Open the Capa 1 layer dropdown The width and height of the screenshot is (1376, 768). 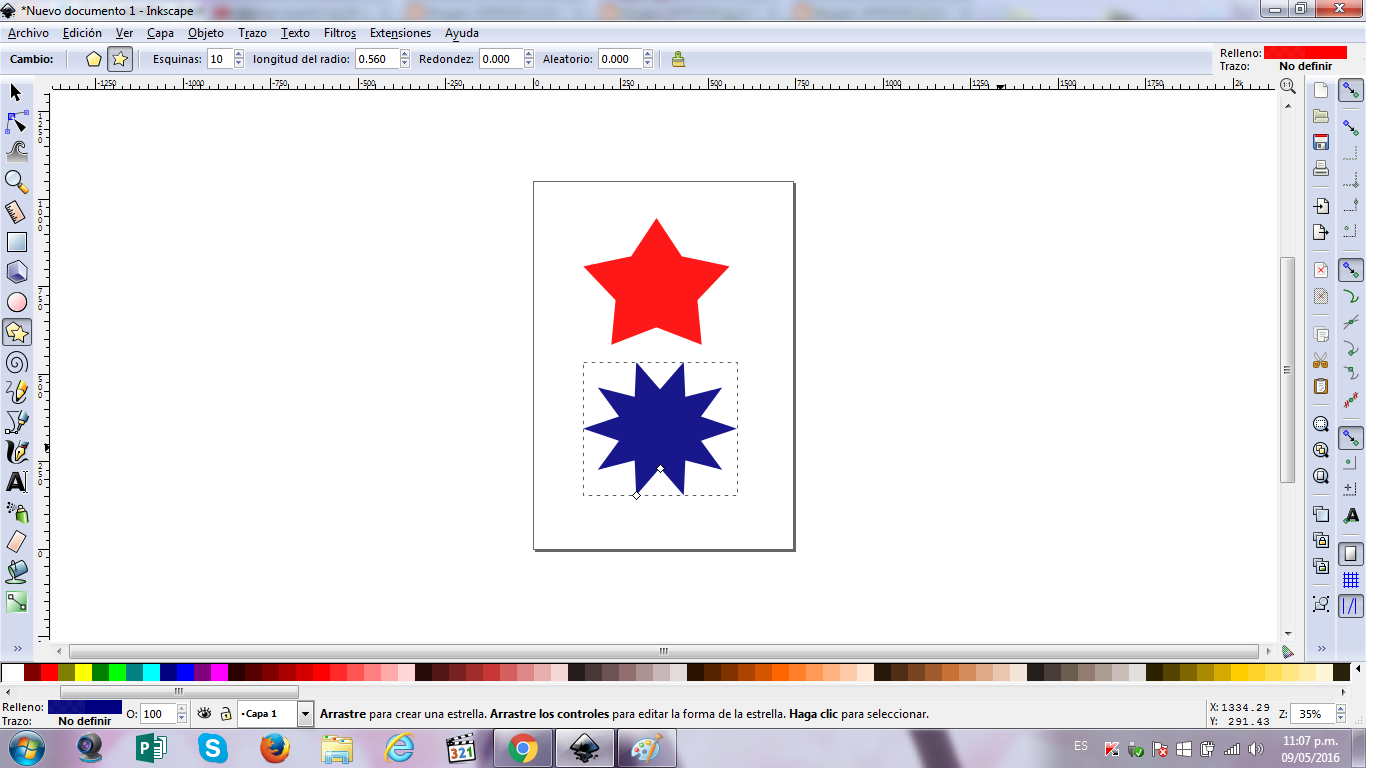[x=305, y=714]
